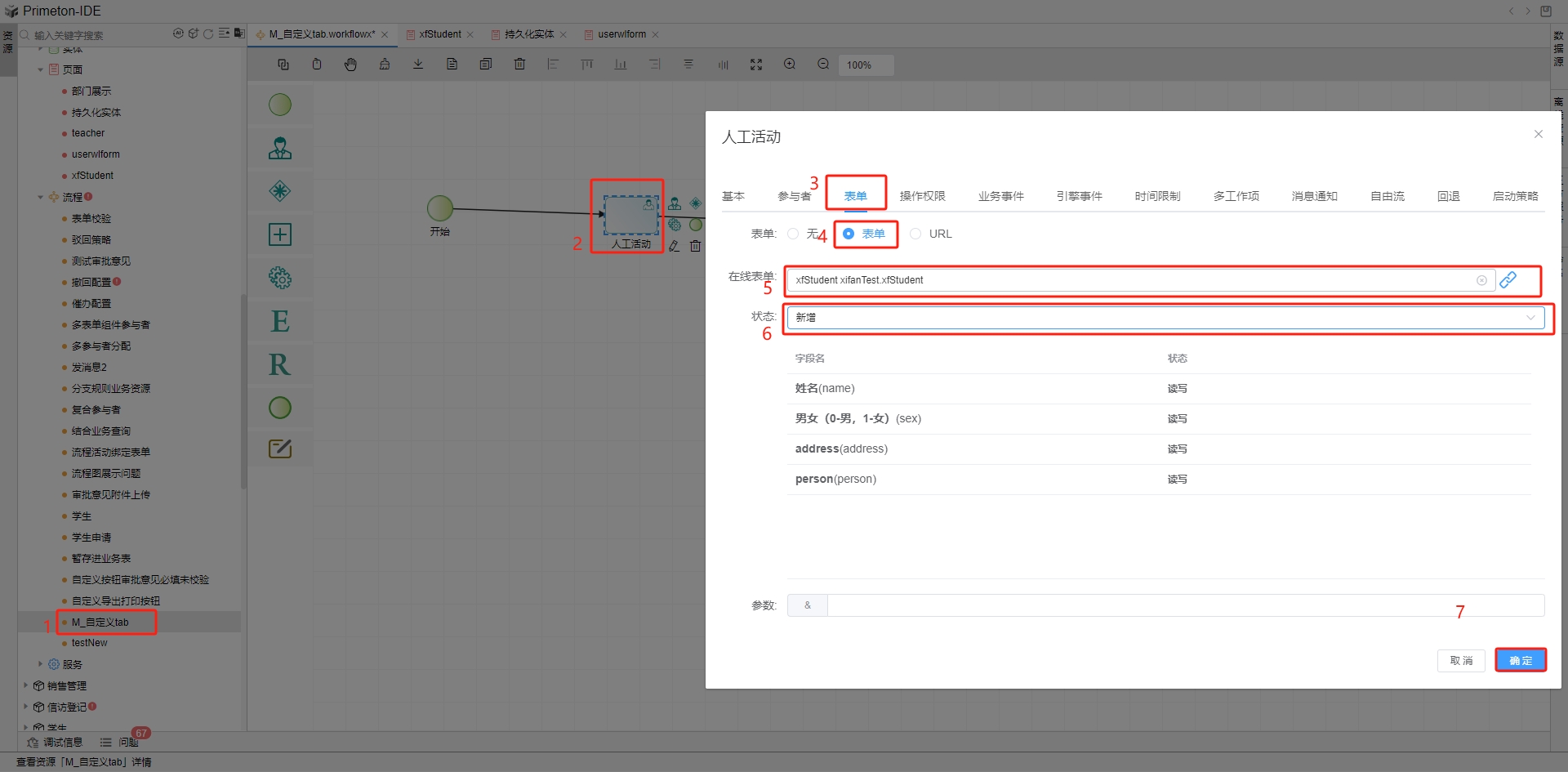This screenshot has height=772, width=1568.
Task: Click the download arrow icon in toolbar
Action: pos(418,65)
